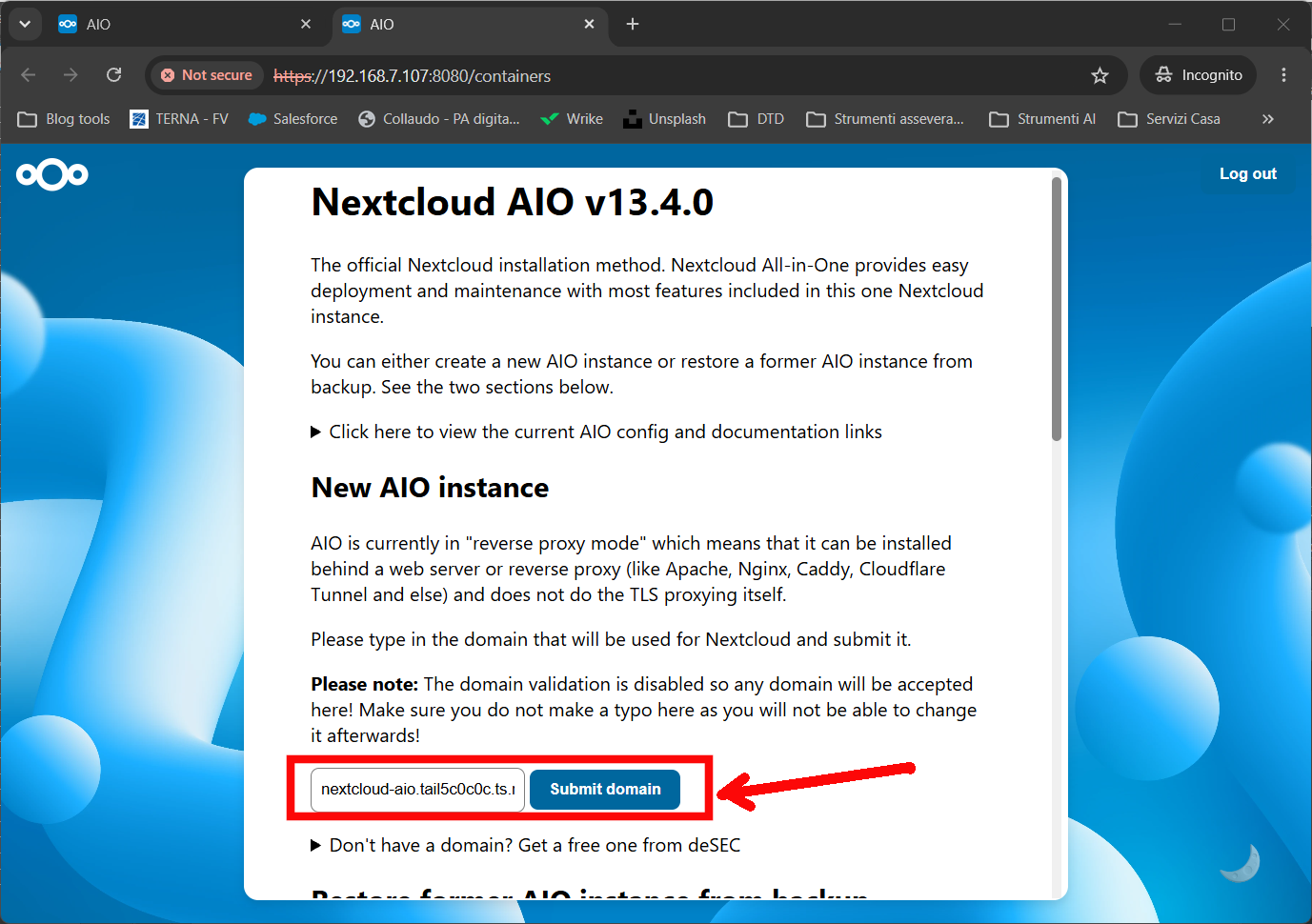Click the domain input field
This screenshot has width=1312, height=924.
[x=417, y=790]
